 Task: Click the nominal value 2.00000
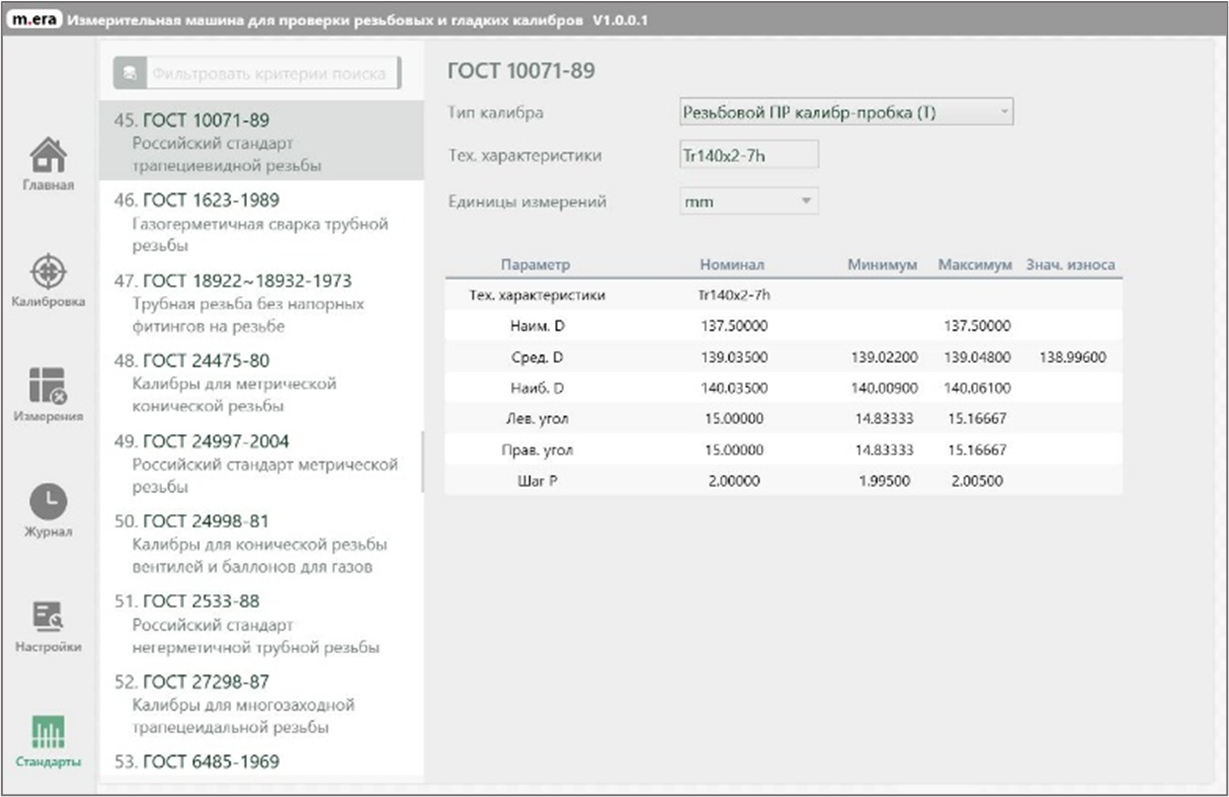click(732, 481)
